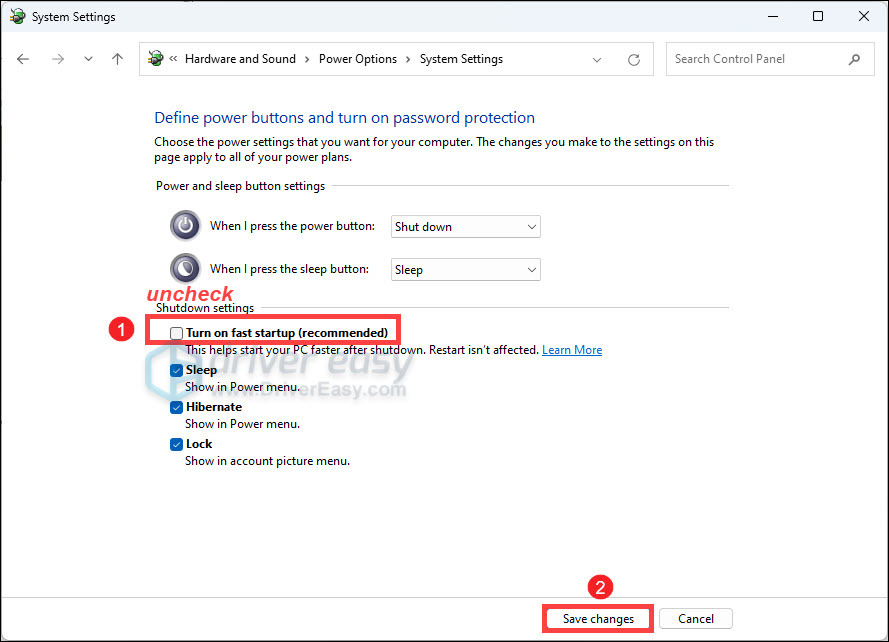Click the up-one-level arrow
889x642 pixels.
pos(117,59)
